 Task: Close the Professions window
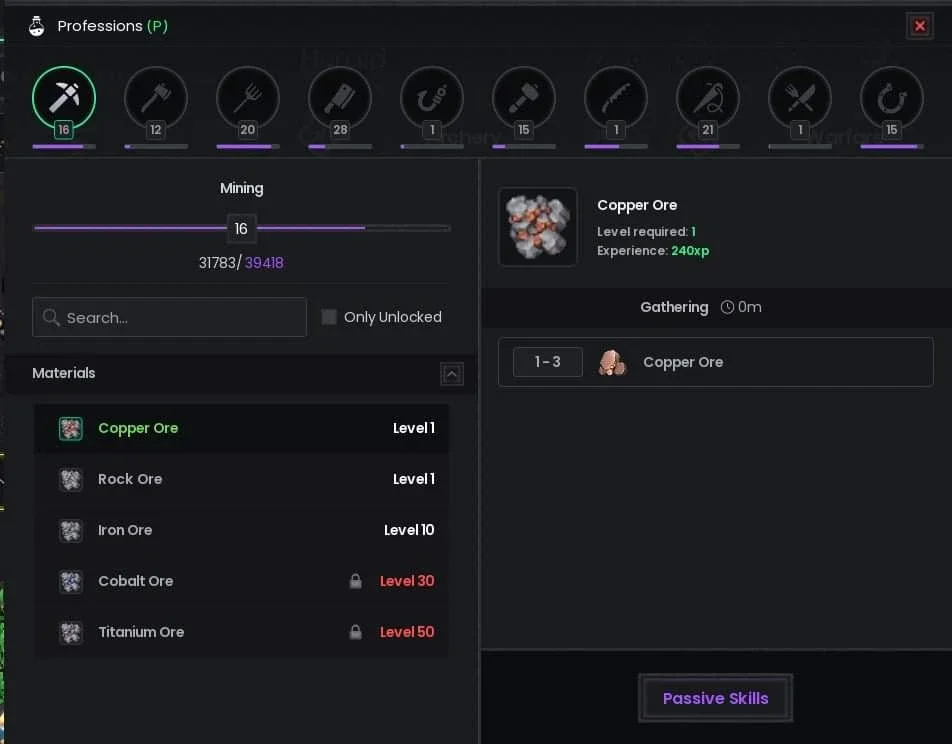(920, 26)
